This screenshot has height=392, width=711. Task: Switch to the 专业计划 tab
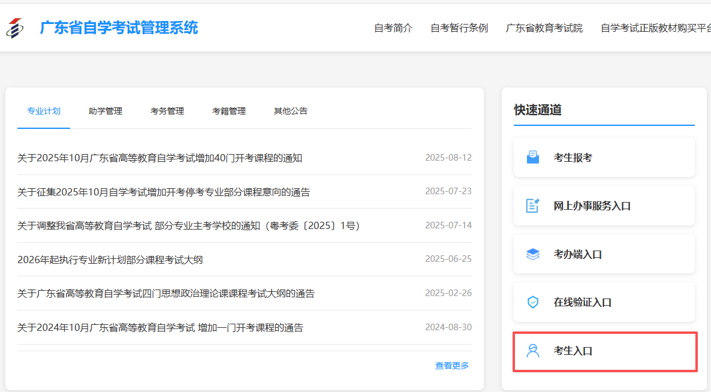[x=44, y=111]
